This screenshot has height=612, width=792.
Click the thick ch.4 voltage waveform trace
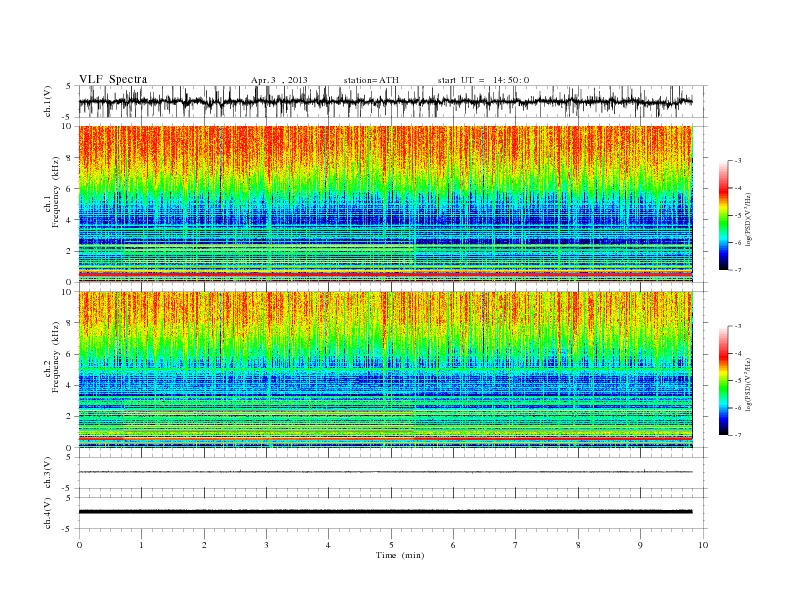pos(385,512)
